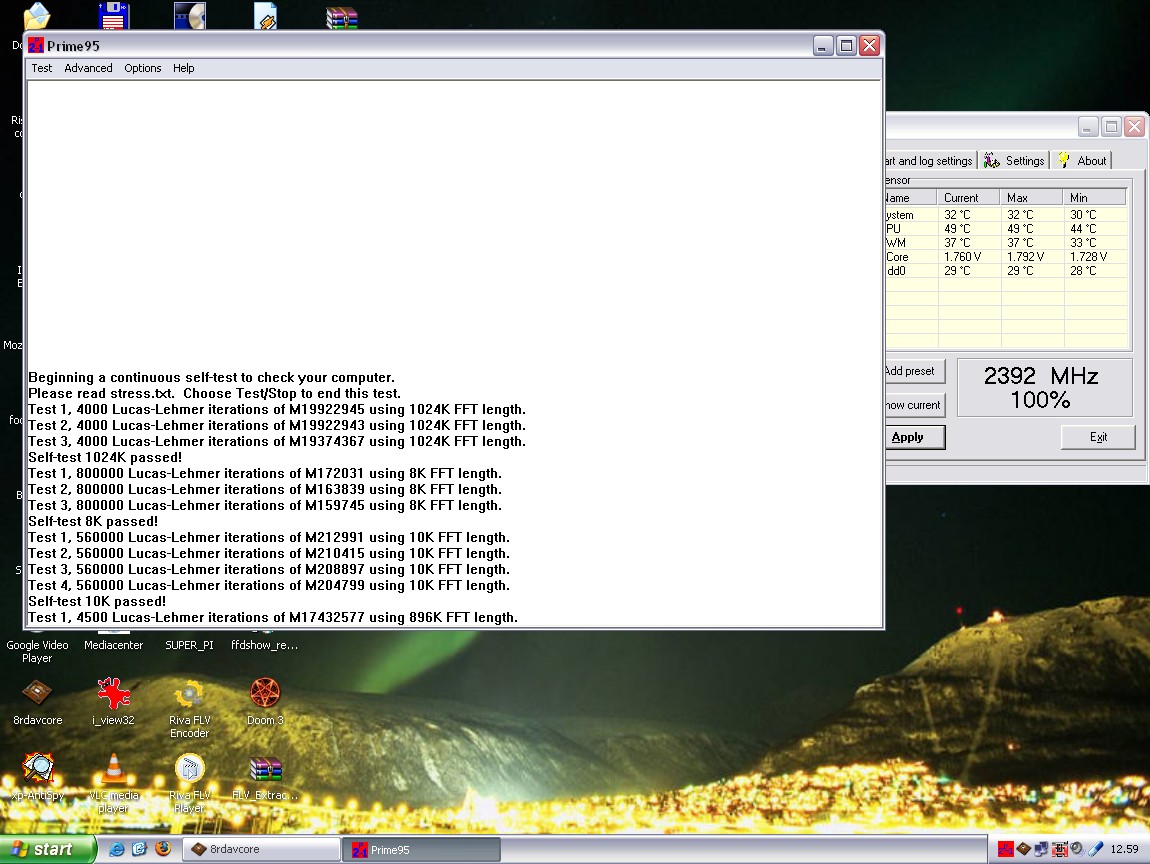Click the 8rdavcore brown chip tray icon
The width and height of the screenshot is (1150, 864).
tap(1024, 849)
